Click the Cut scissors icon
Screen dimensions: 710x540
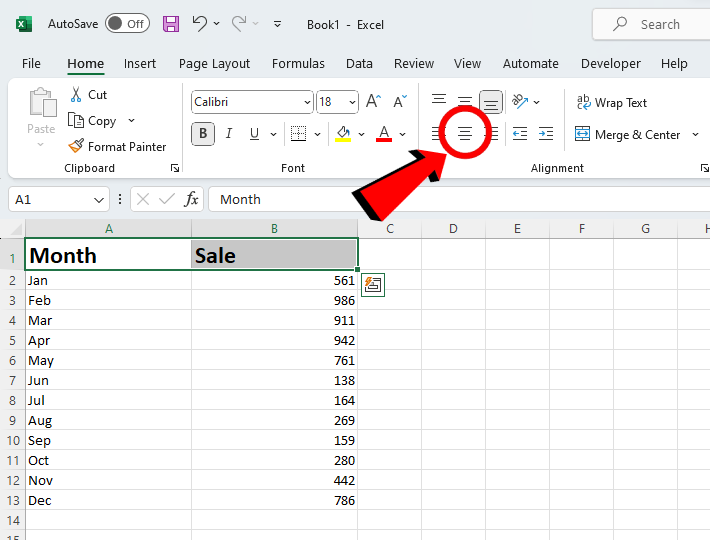point(76,95)
